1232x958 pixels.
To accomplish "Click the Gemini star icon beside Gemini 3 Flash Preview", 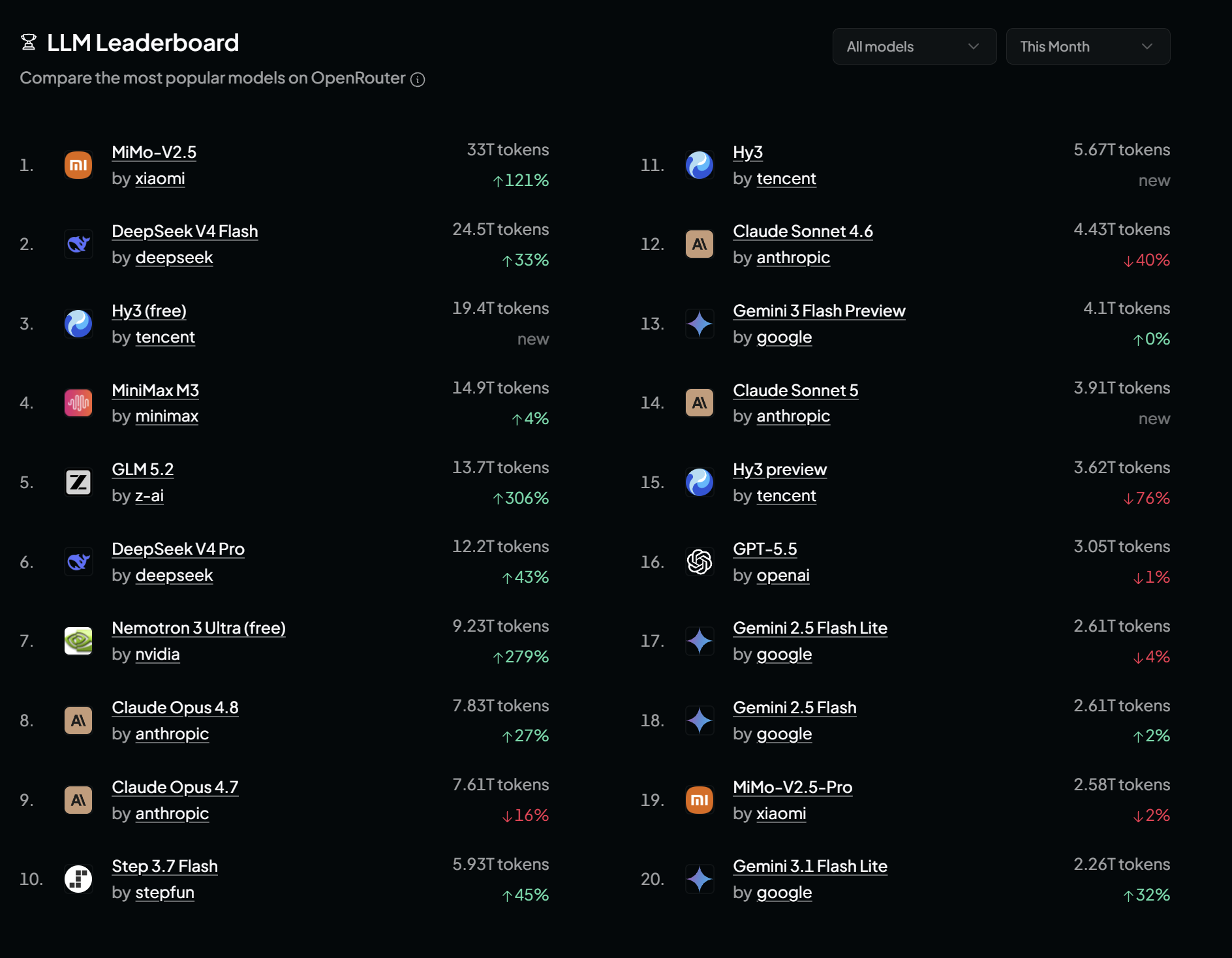I will coord(700,324).
